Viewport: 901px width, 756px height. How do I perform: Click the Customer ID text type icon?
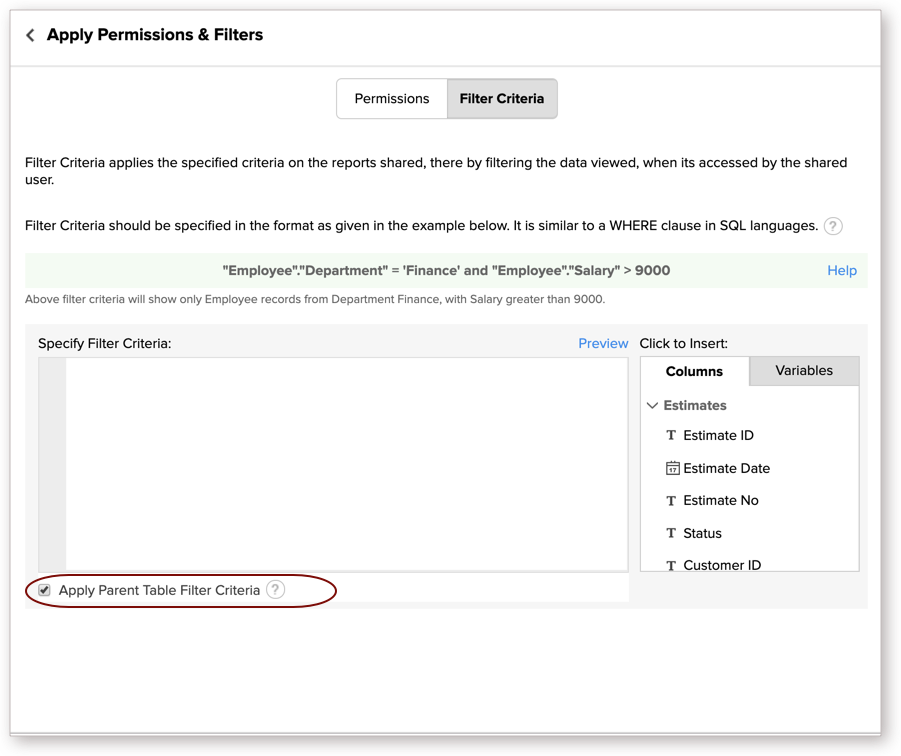pos(671,565)
